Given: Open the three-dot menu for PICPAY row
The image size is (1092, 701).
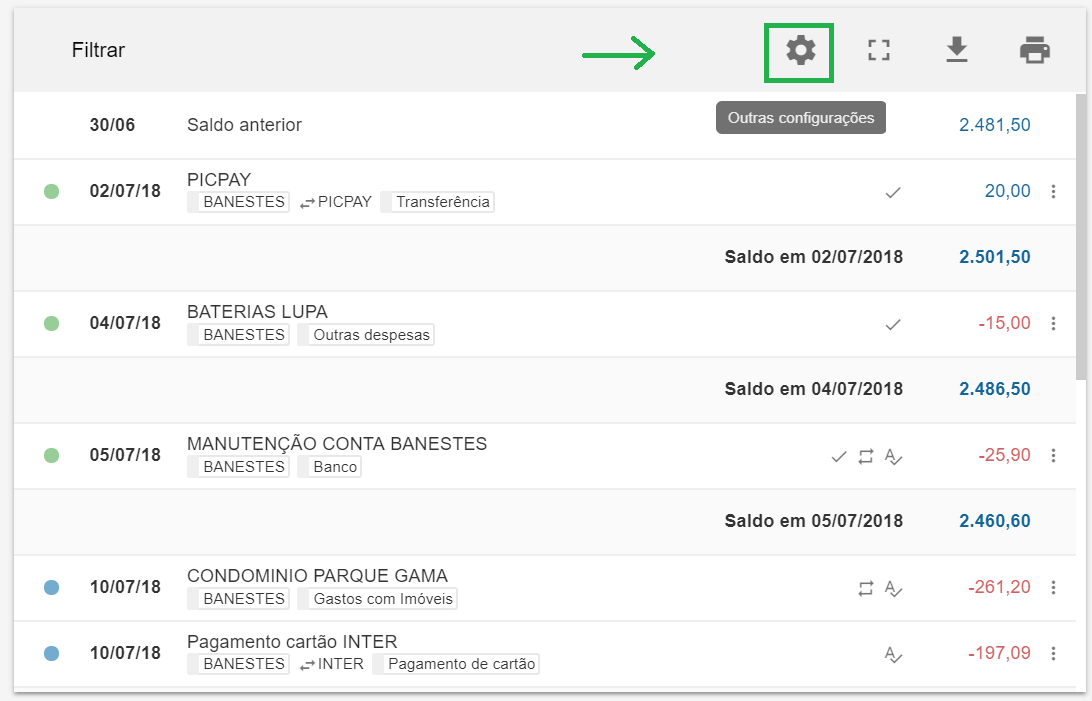Looking at the screenshot, I should 1053,192.
